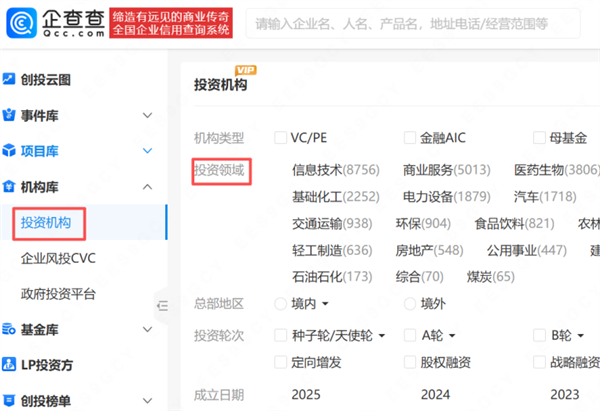
Task: Check the VC/PE checkbox
Action: tap(280, 138)
